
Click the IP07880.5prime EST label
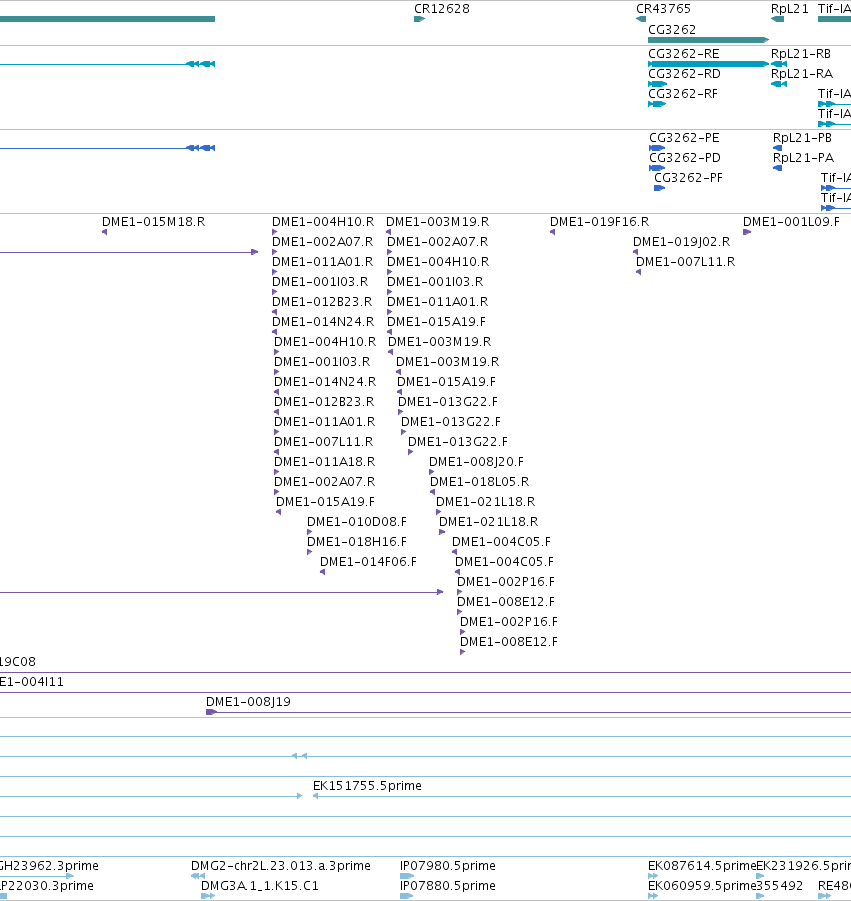[x=448, y=886]
